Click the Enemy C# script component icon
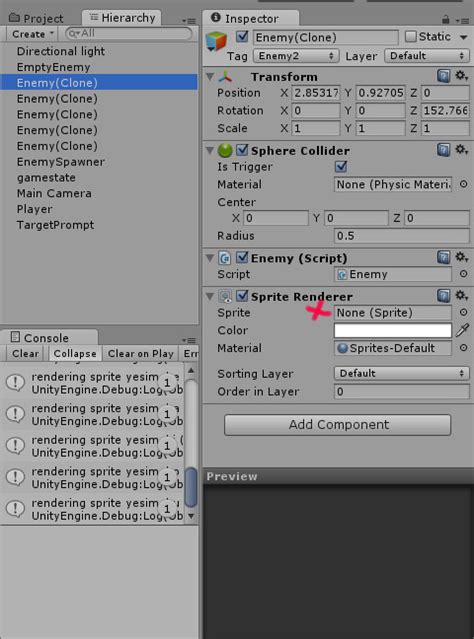This screenshot has width=474, height=639. coord(225,258)
